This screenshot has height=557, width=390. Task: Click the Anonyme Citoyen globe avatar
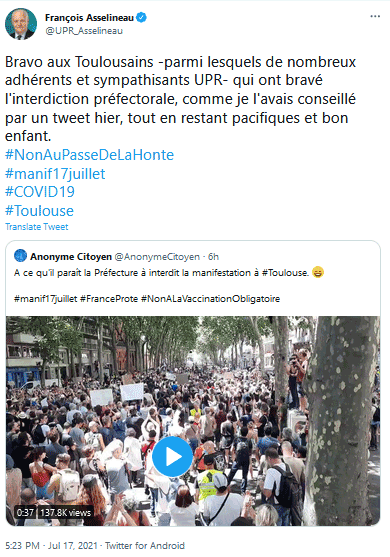point(20,256)
